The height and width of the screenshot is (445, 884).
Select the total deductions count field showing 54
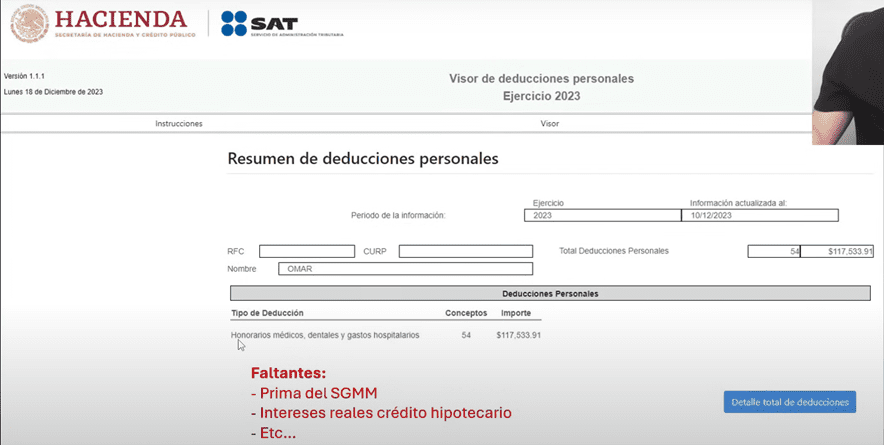point(774,251)
